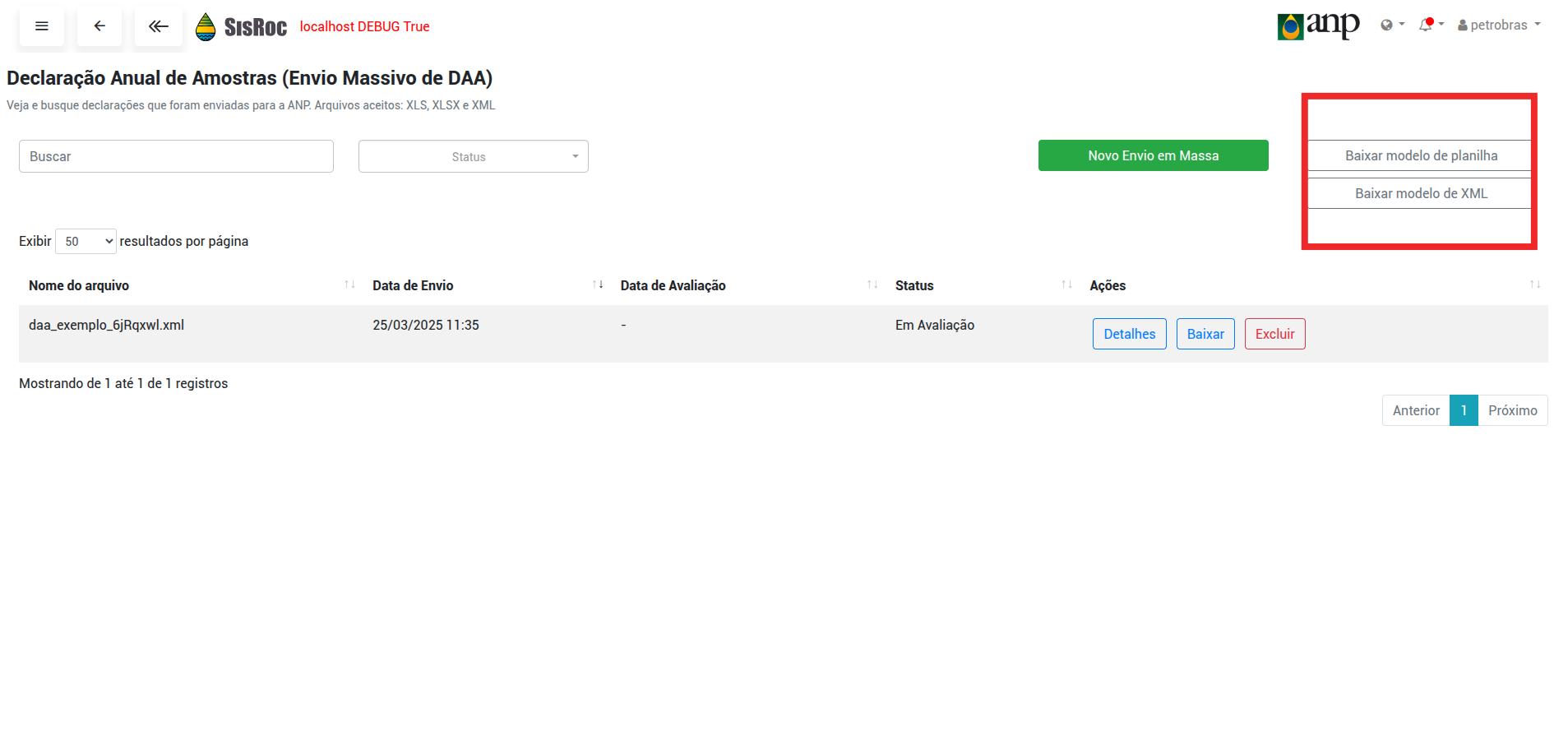Open the petrobras user dropdown
The height and width of the screenshot is (740, 1568).
coord(1498,25)
